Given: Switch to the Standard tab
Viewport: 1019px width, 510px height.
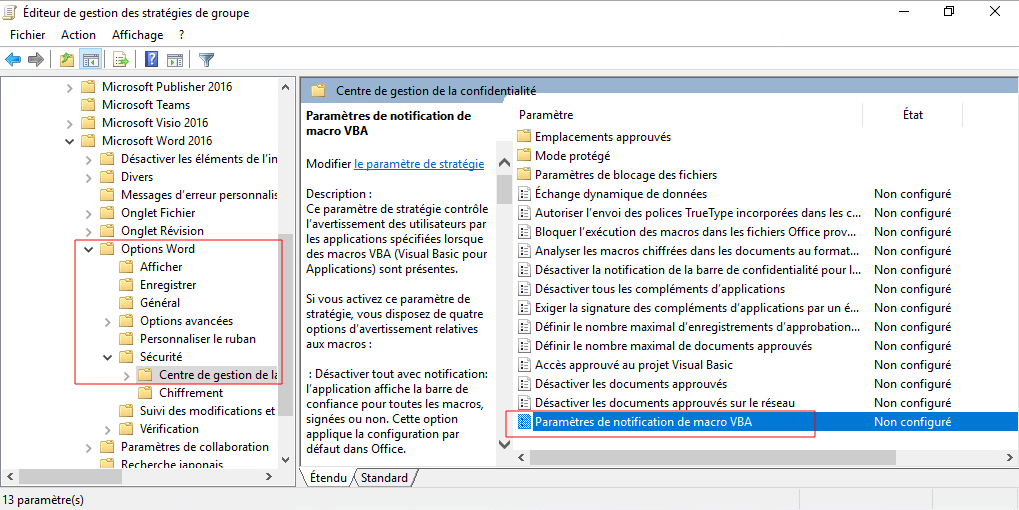Looking at the screenshot, I should [384, 478].
